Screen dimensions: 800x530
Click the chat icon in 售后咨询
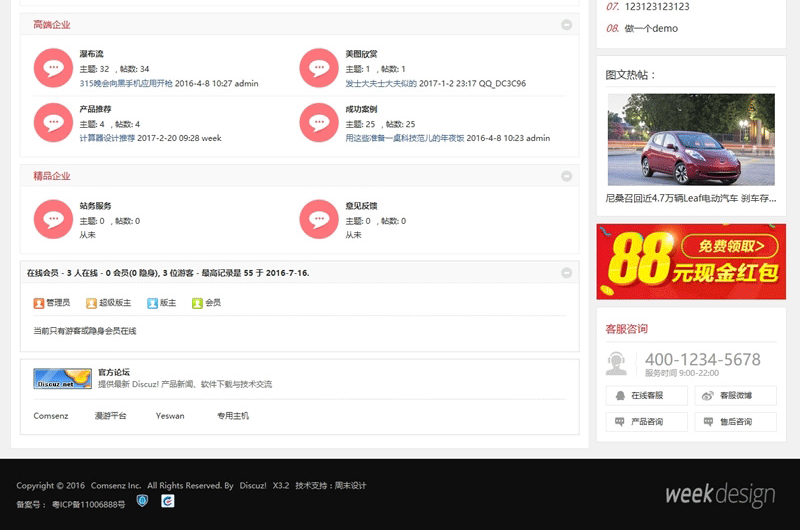click(708, 422)
